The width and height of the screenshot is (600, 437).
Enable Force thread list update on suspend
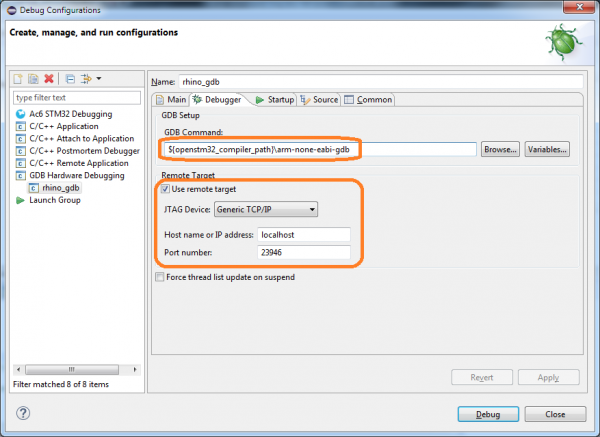(x=160, y=277)
